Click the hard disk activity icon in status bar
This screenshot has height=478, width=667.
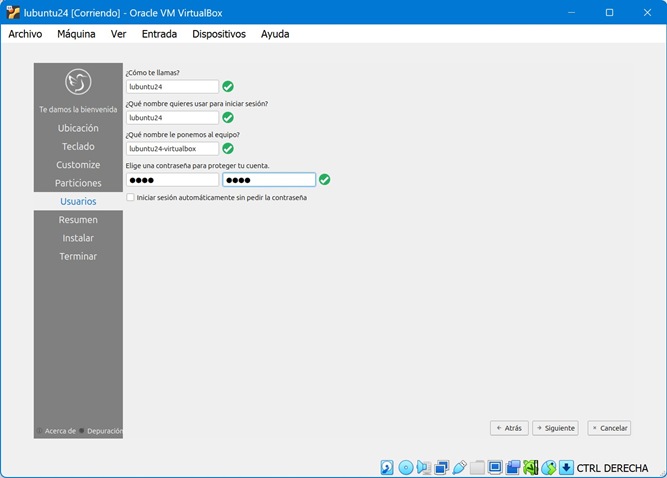point(387,467)
